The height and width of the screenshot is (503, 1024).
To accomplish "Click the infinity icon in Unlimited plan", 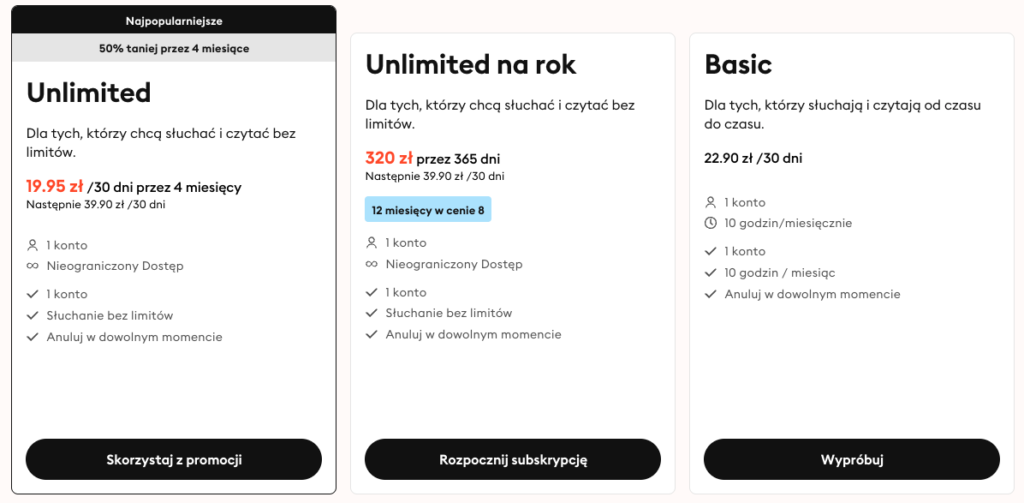I will [33, 266].
